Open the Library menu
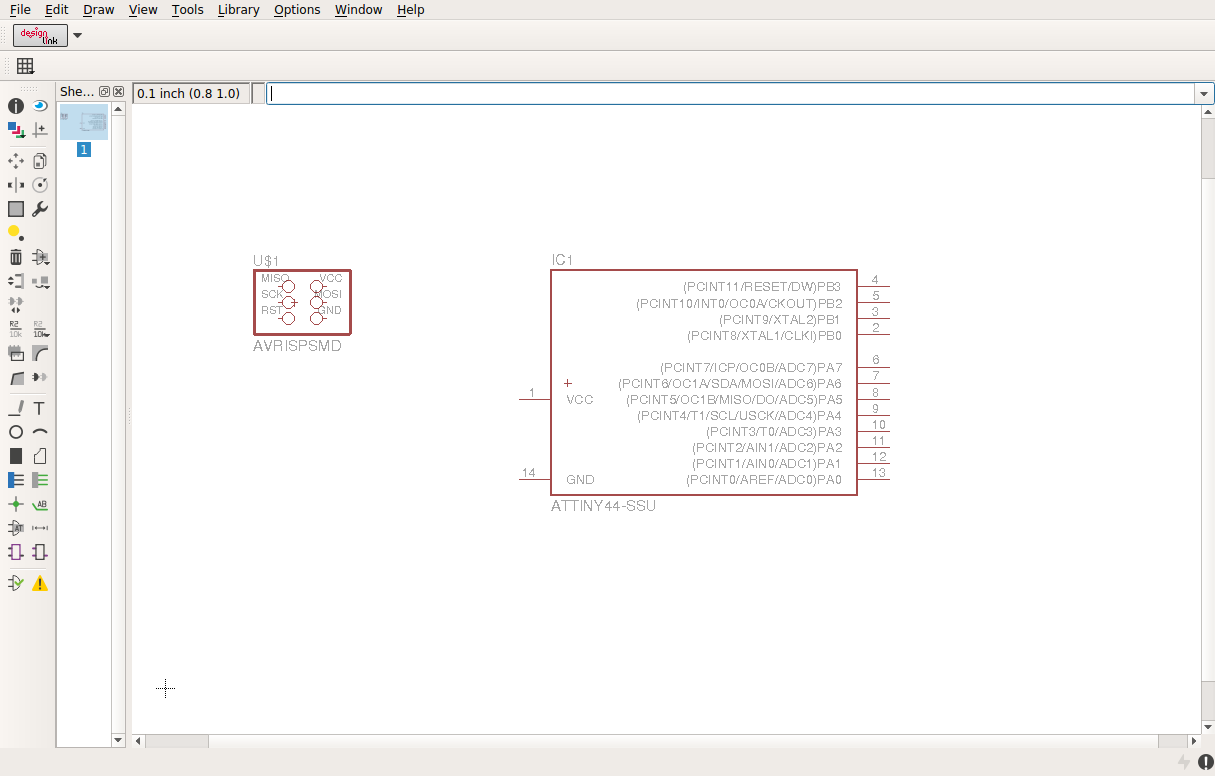The height and width of the screenshot is (776, 1215). (x=238, y=9)
